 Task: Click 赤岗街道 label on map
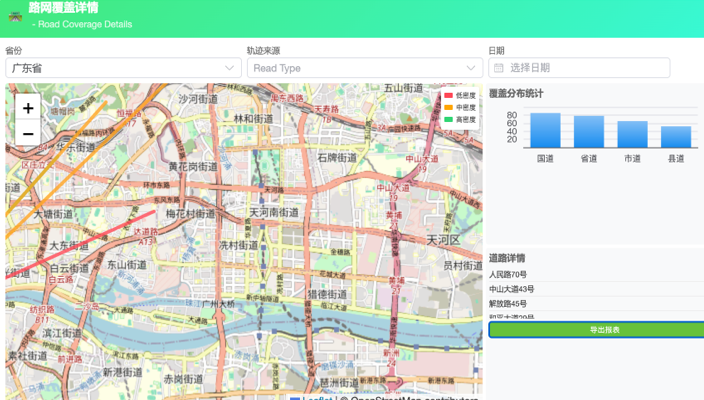tap(183, 379)
